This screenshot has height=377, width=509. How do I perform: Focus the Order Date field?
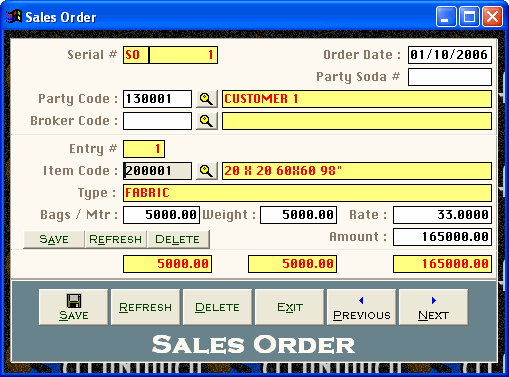[450, 55]
